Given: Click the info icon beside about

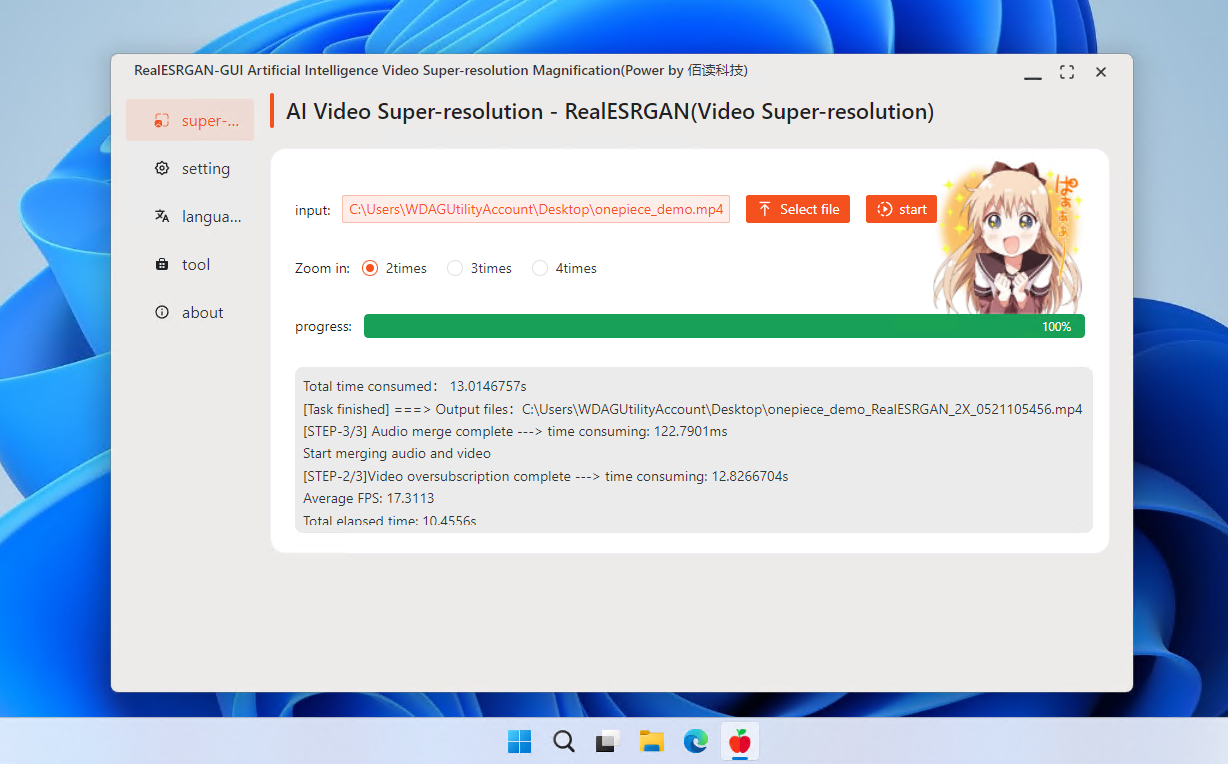Looking at the screenshot, I should tap(162, 312).
